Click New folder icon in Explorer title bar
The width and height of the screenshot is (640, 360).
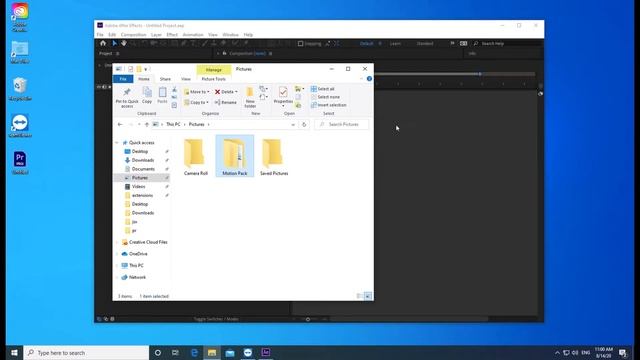pos(139,69)
